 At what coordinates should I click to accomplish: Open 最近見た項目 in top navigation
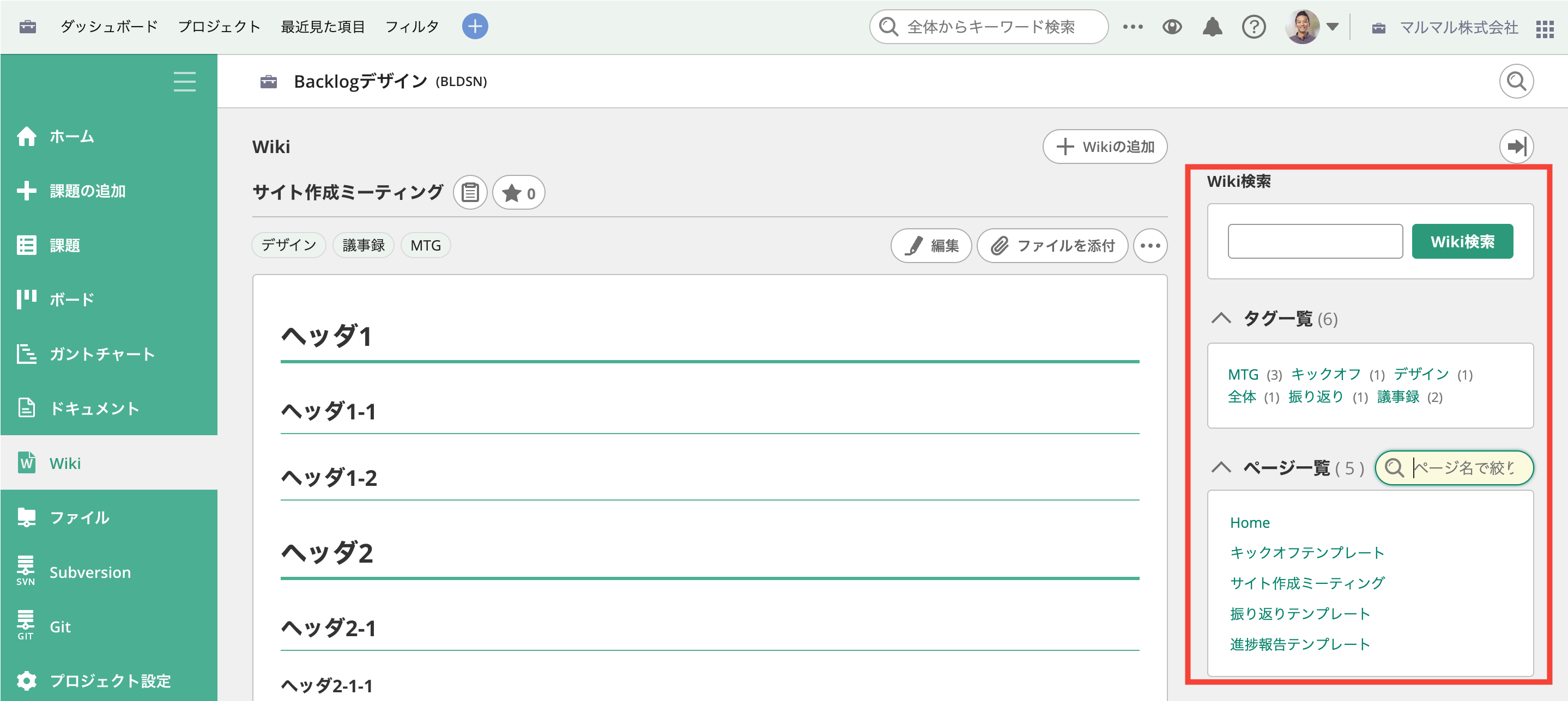pos(323,27)
